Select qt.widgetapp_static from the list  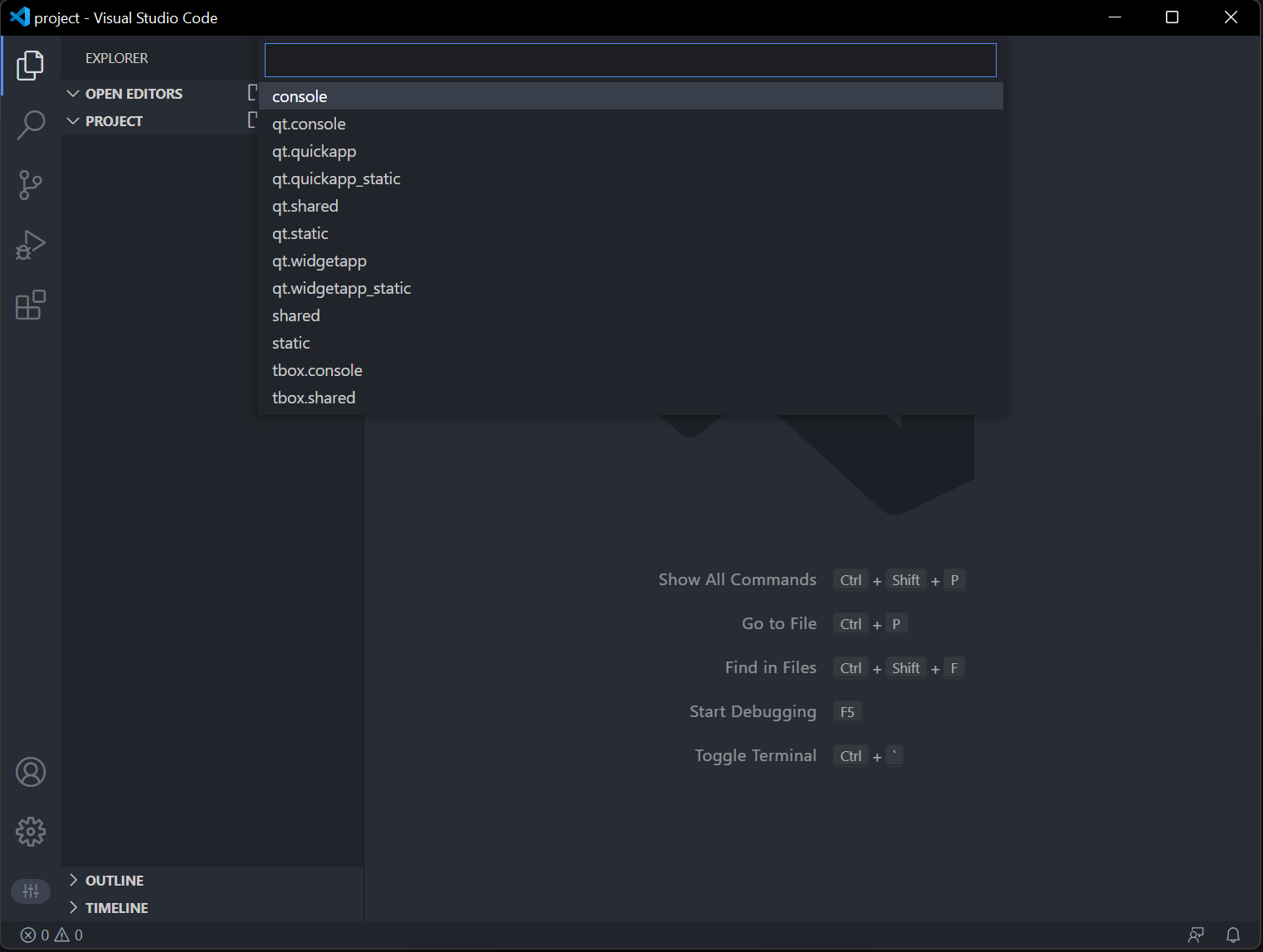point(341,288)
